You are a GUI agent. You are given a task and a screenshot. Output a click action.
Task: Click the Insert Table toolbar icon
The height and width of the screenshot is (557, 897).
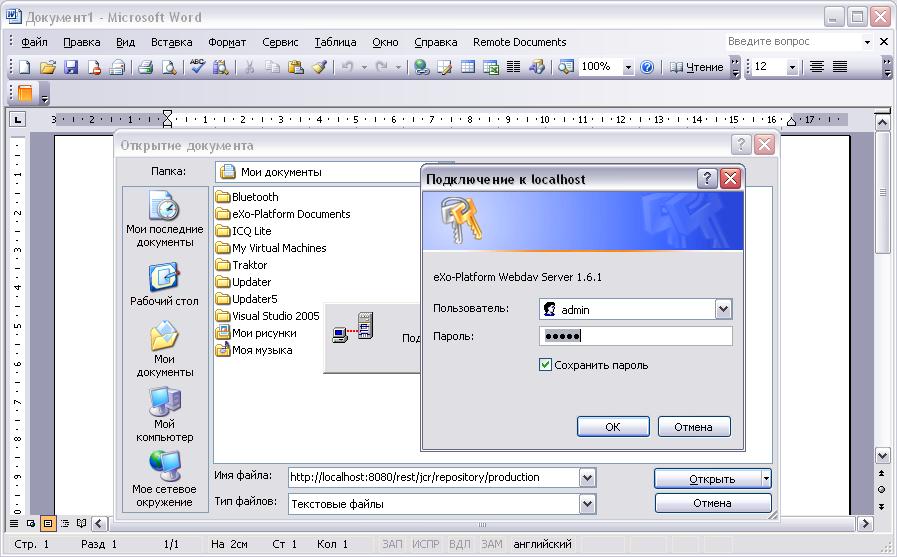[467, 67]
